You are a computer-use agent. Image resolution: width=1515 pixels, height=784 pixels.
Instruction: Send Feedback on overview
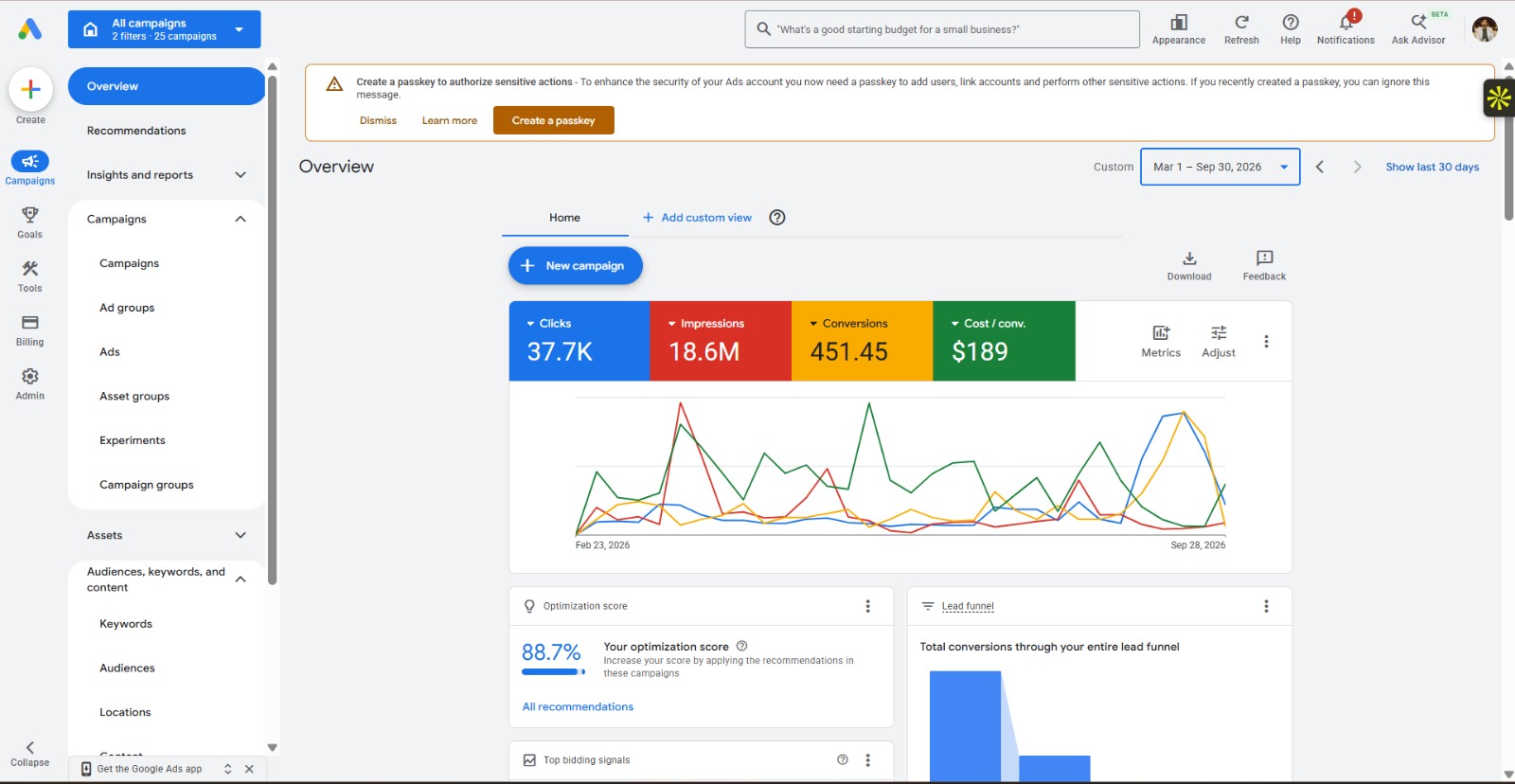(x=1264, y=265)
